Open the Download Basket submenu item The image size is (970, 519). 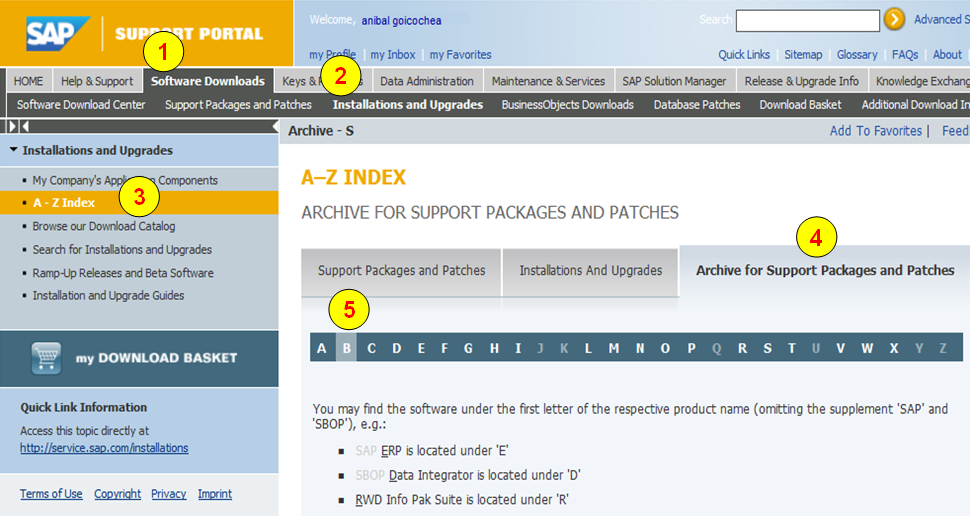[800, 105]
